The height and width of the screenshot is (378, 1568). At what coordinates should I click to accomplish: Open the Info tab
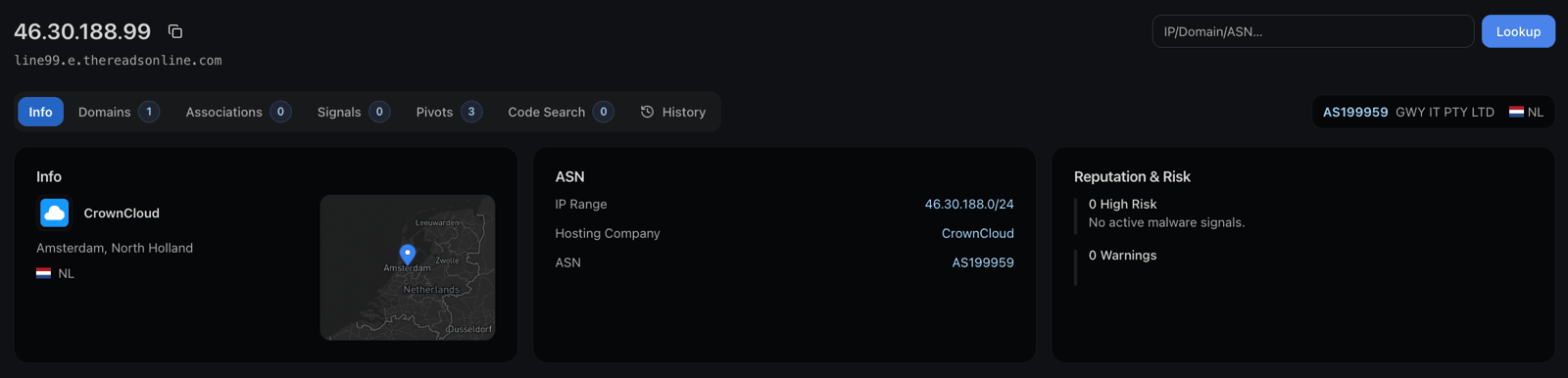(x=40, y=112)
